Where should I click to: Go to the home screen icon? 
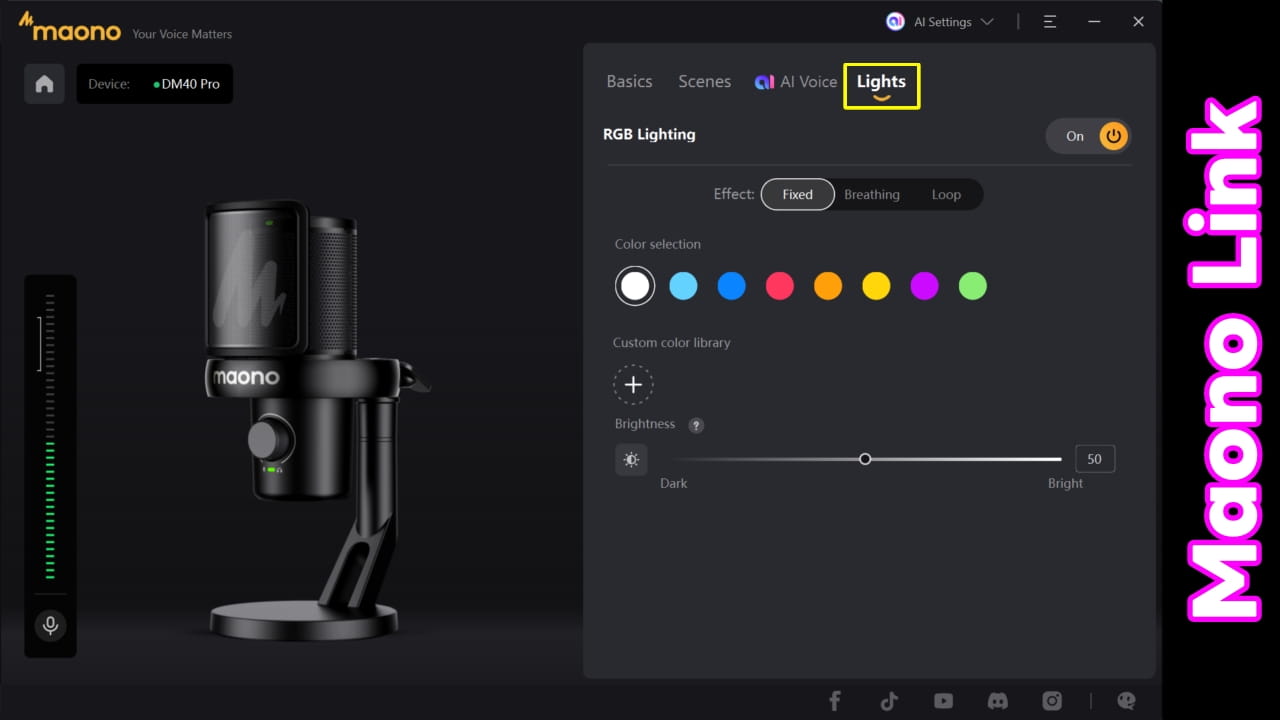[44, 84]
